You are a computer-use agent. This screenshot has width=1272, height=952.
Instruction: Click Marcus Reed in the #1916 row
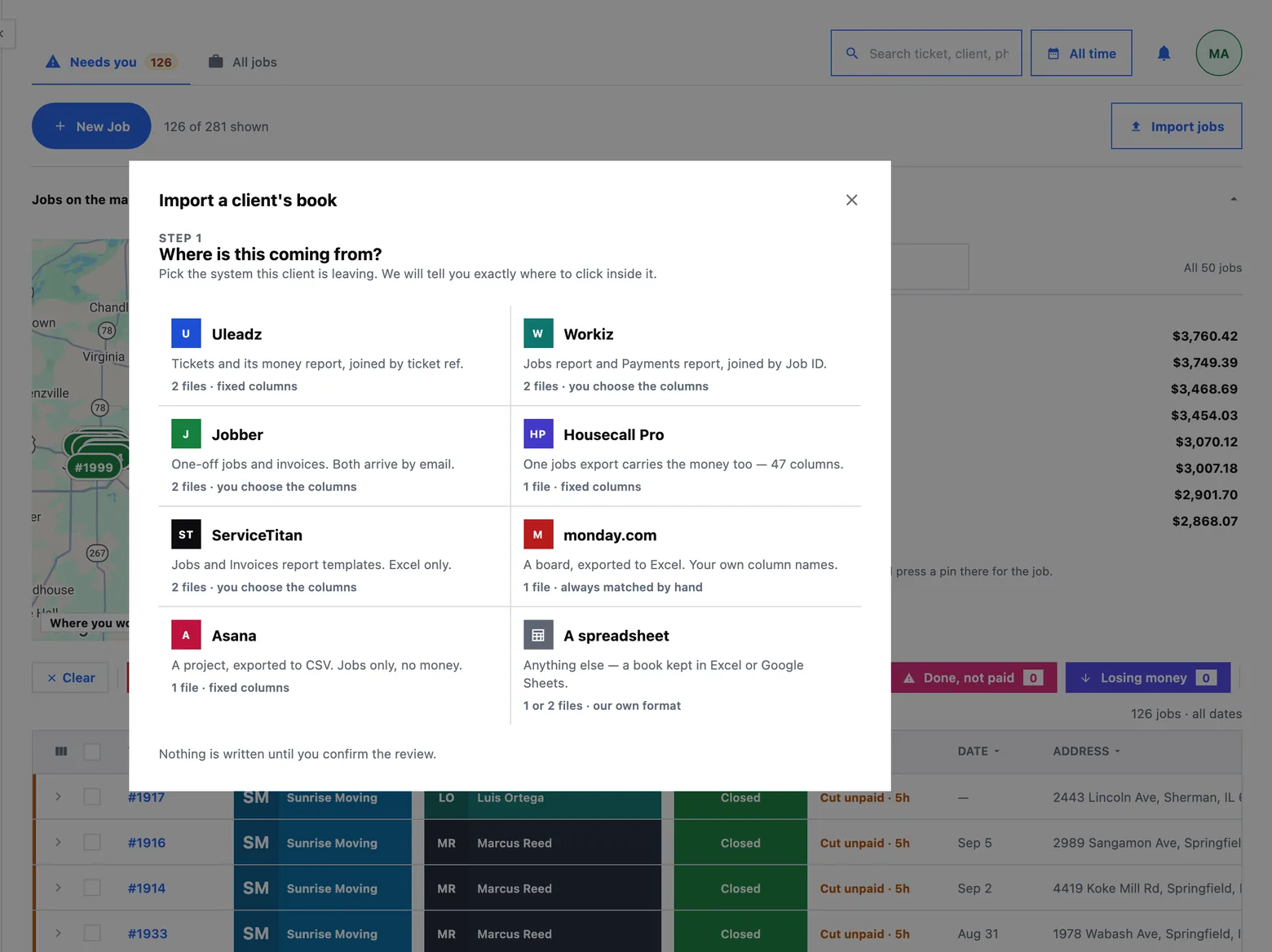[x=515, y=843]
